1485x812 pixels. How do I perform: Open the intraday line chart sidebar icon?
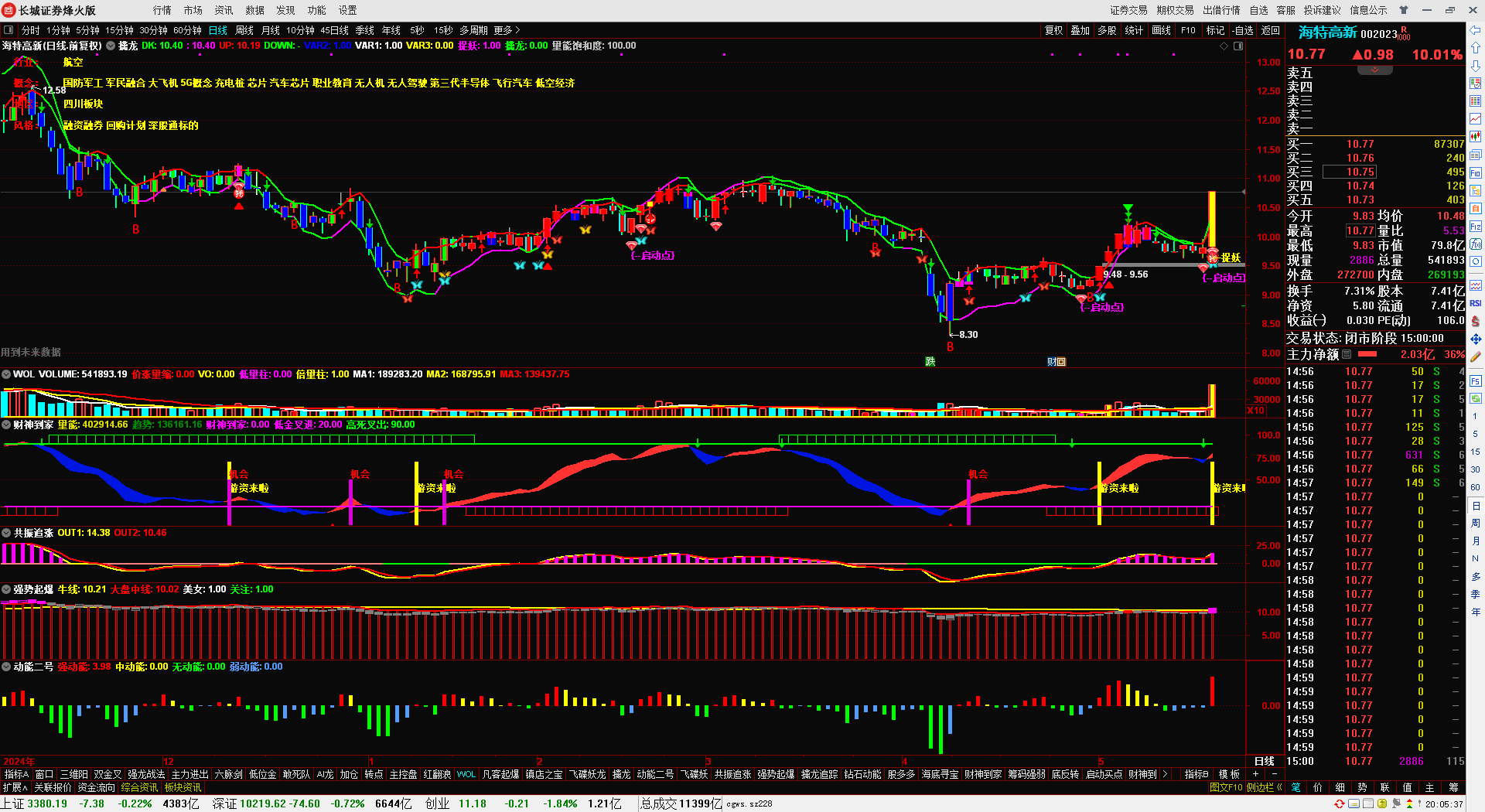1476,119
